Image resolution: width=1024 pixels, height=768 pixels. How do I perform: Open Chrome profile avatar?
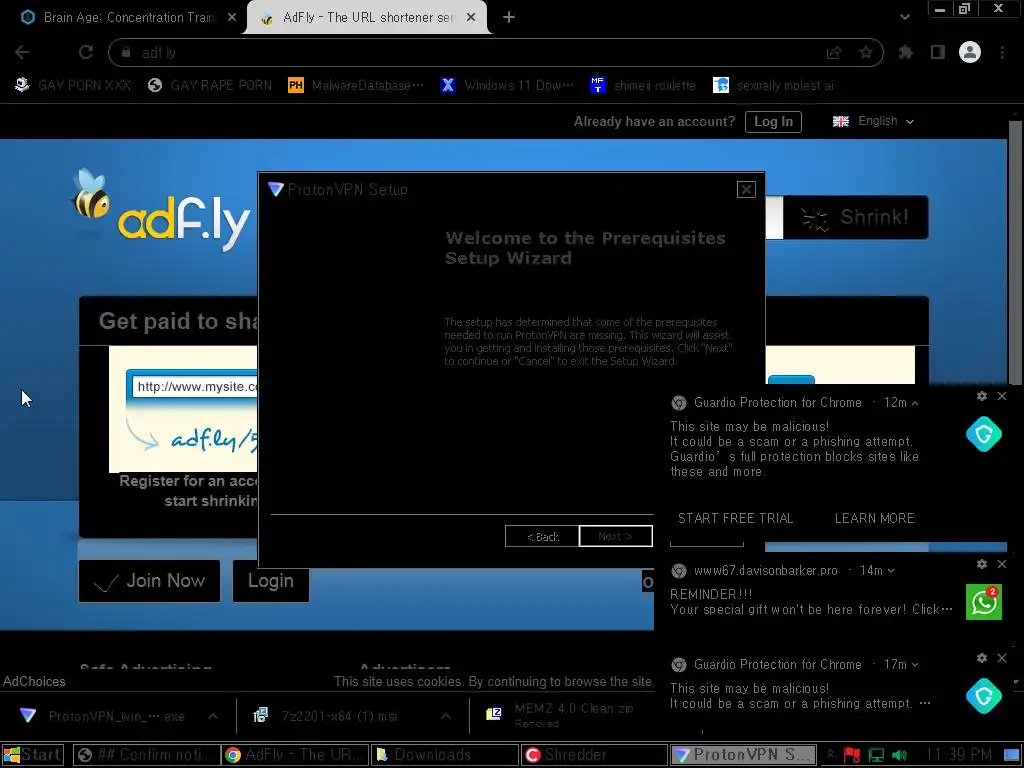point(970,52)
